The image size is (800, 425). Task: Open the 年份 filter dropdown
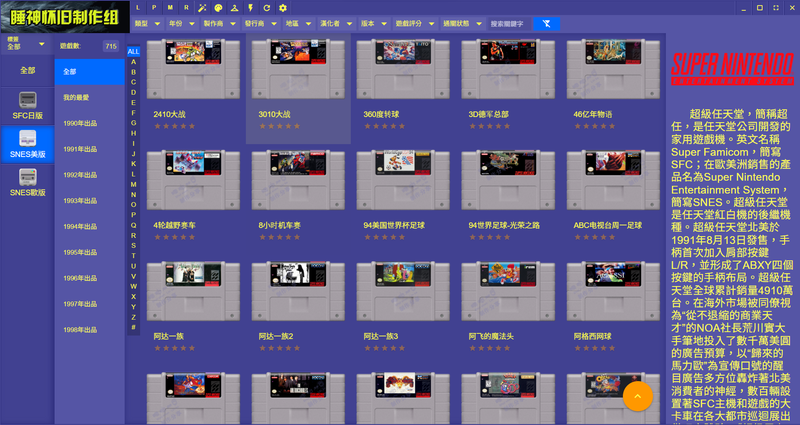click(x=182, y=23)
